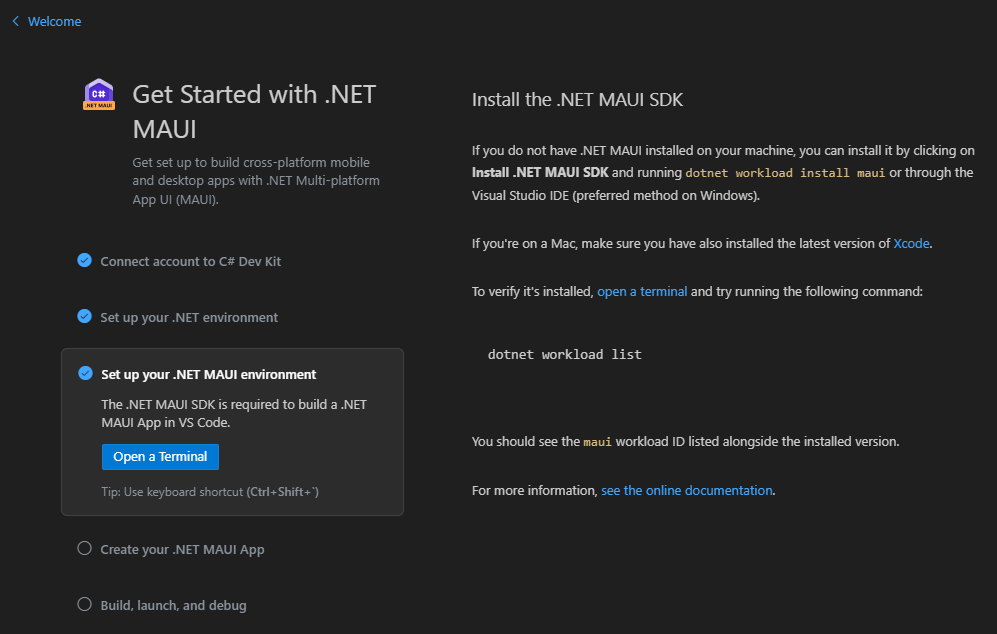
Task: Toggle completion of Set up your .NET MAUI environment
Action: point(84,373)
